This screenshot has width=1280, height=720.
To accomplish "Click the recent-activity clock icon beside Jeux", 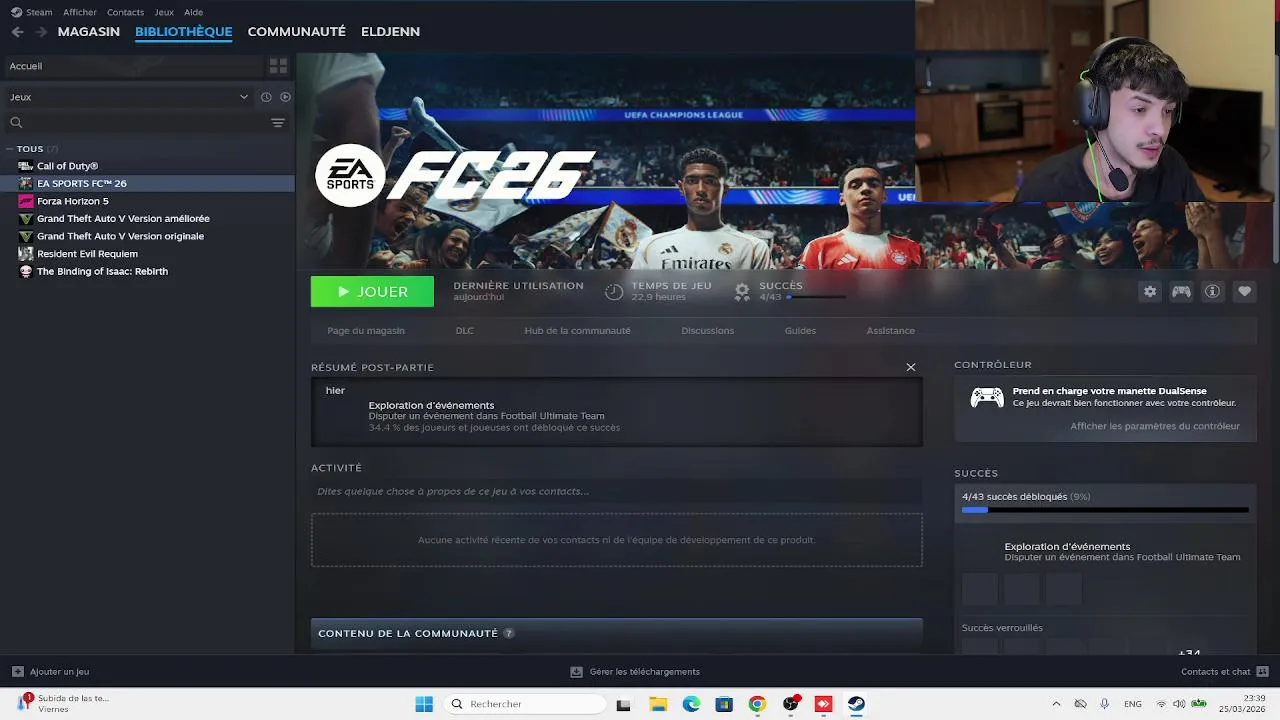I will click(x=266, y=97).
